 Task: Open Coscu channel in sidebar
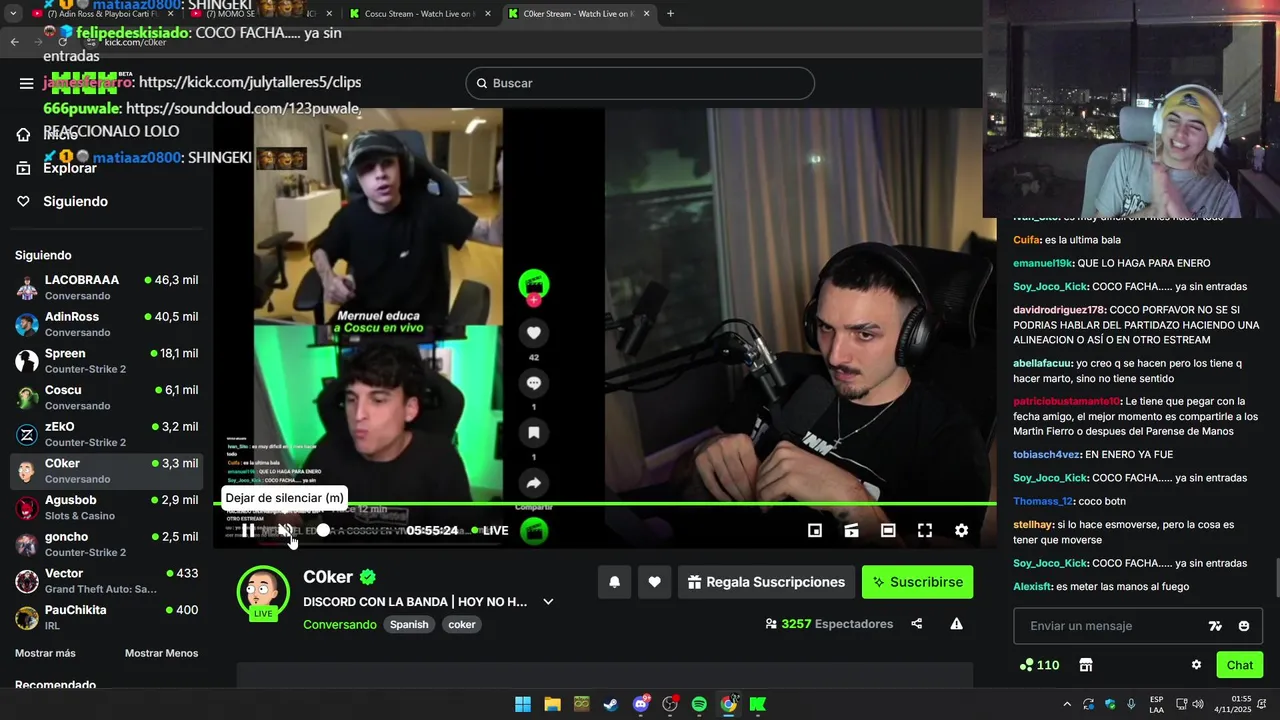(x=106, y=397)
